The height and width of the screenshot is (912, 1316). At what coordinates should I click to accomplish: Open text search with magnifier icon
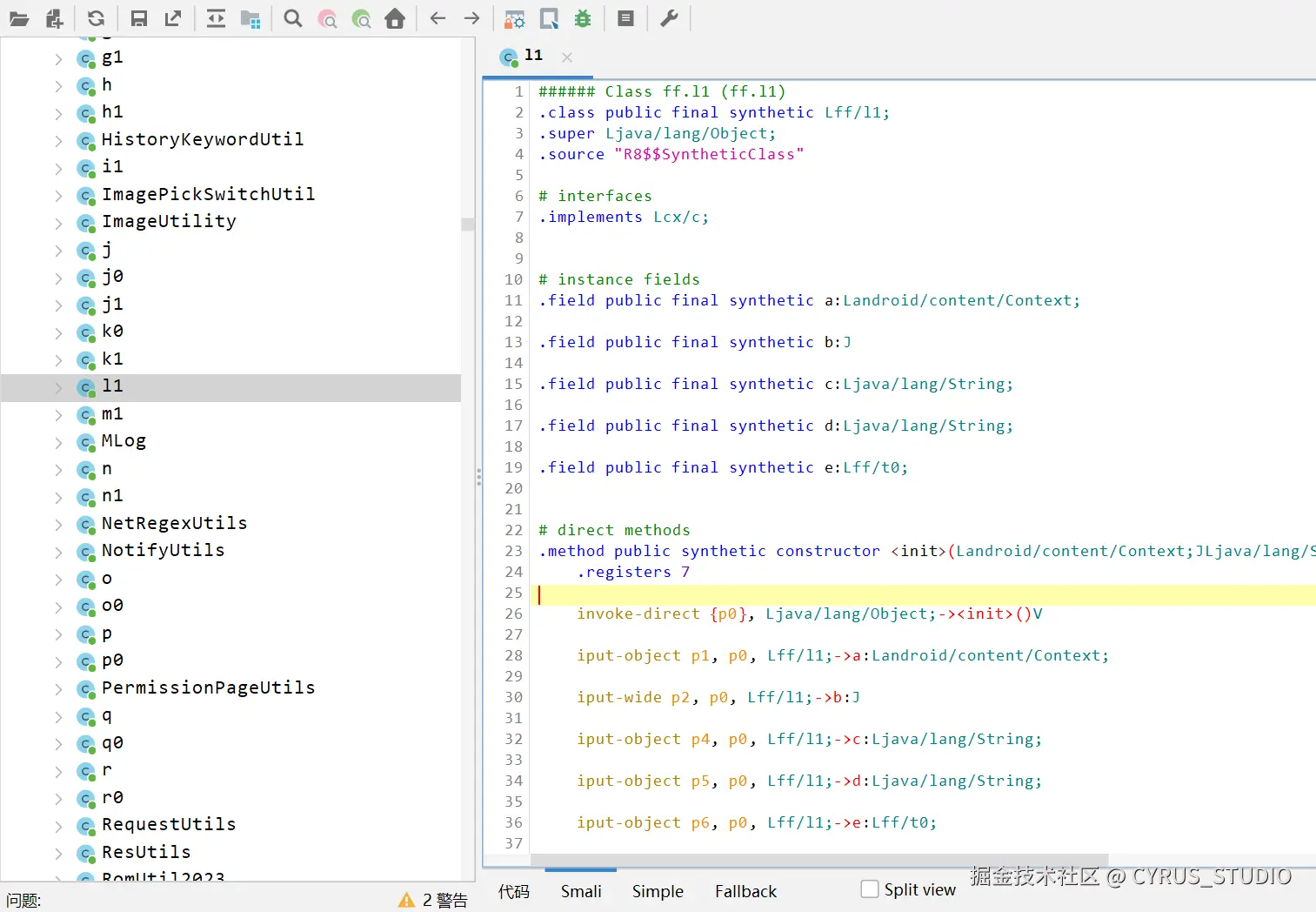[x=293, y=18]
